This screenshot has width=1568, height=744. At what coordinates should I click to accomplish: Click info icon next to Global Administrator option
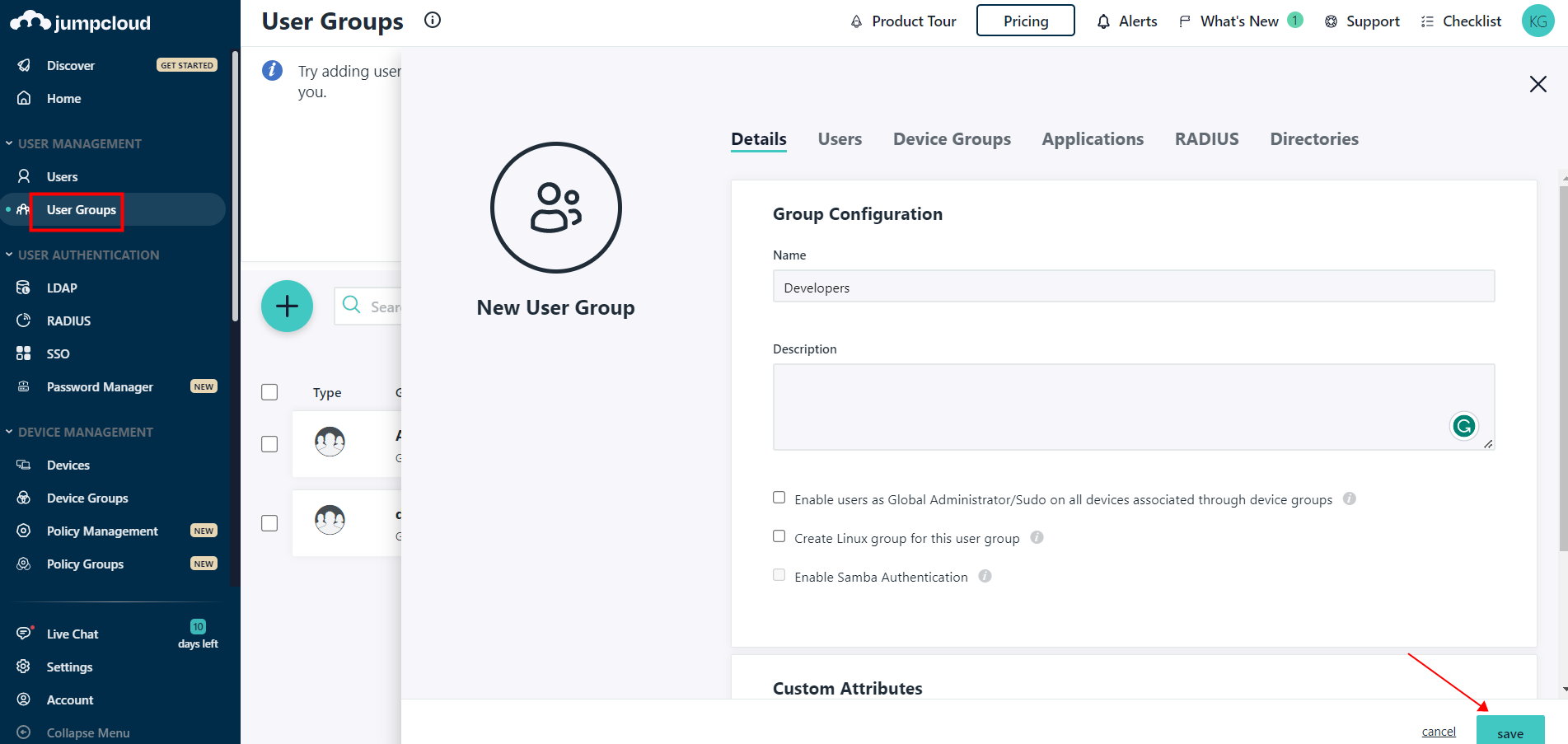(1349, 498)
